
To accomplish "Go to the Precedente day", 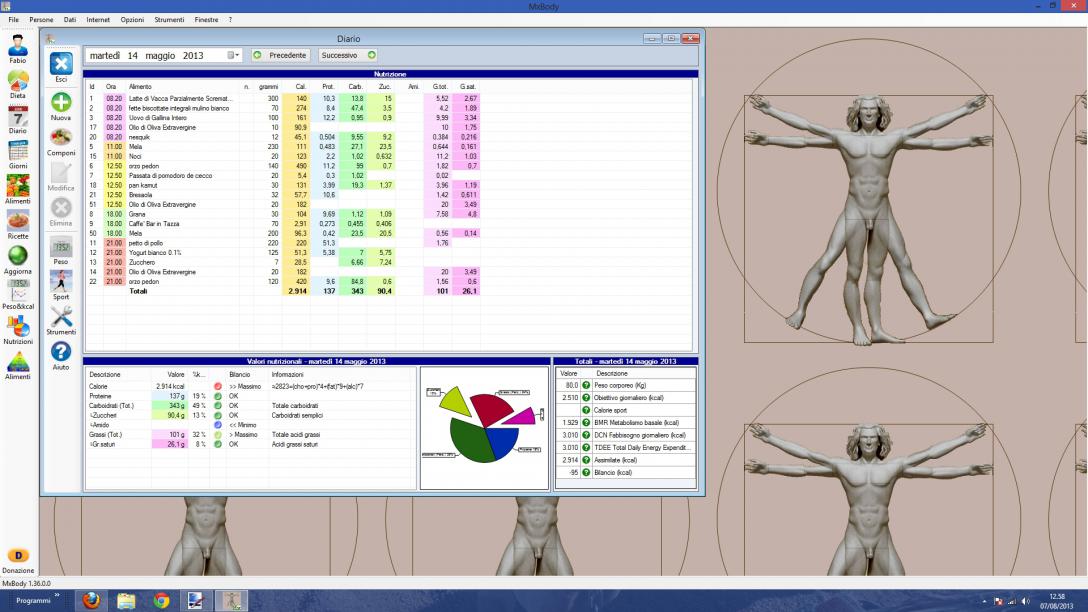I will [280, 55].
